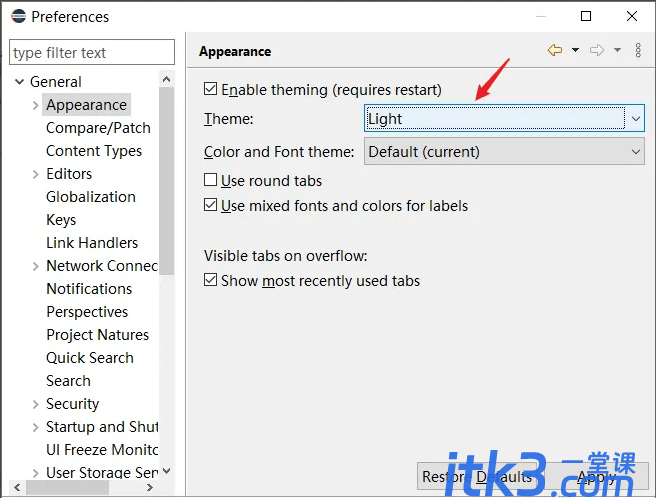Select Keys in the preferences tree

click(x=61, y=220)
